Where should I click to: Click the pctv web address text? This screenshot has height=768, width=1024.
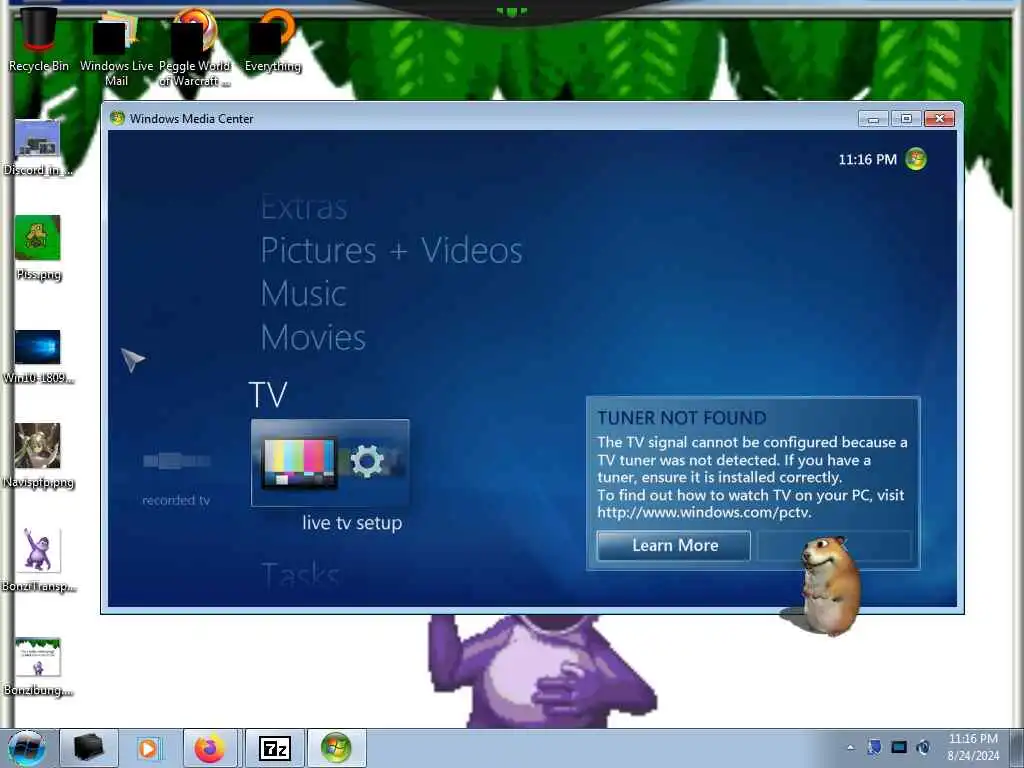(x=704, y=513)
